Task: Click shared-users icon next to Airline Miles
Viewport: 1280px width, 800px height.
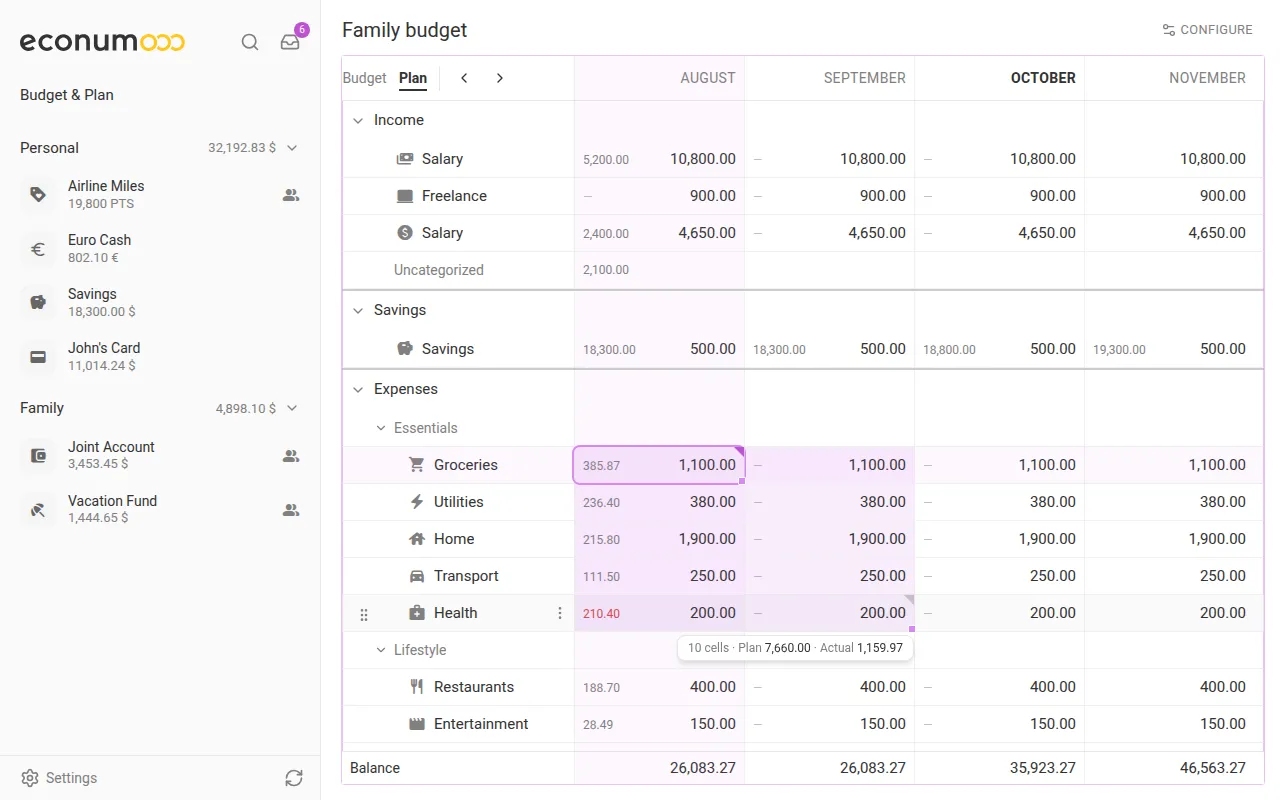Action: click(x=291, y=195)
